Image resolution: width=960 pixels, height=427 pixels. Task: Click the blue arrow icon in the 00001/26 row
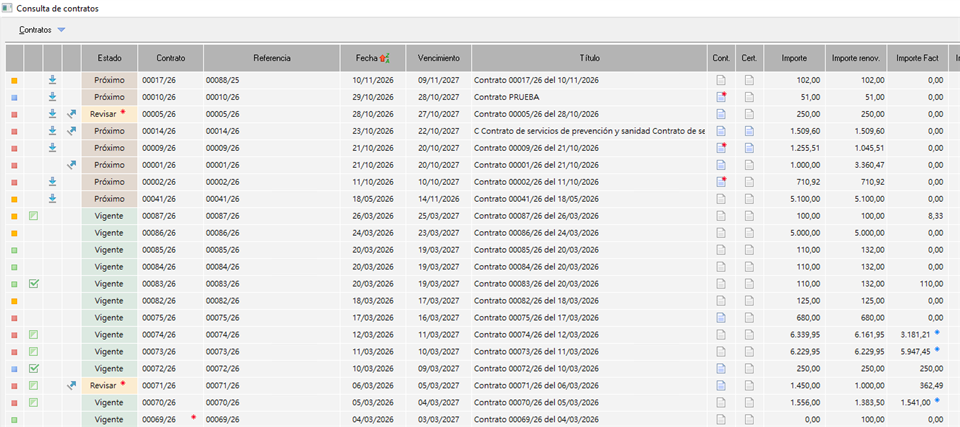coord(71,165)
